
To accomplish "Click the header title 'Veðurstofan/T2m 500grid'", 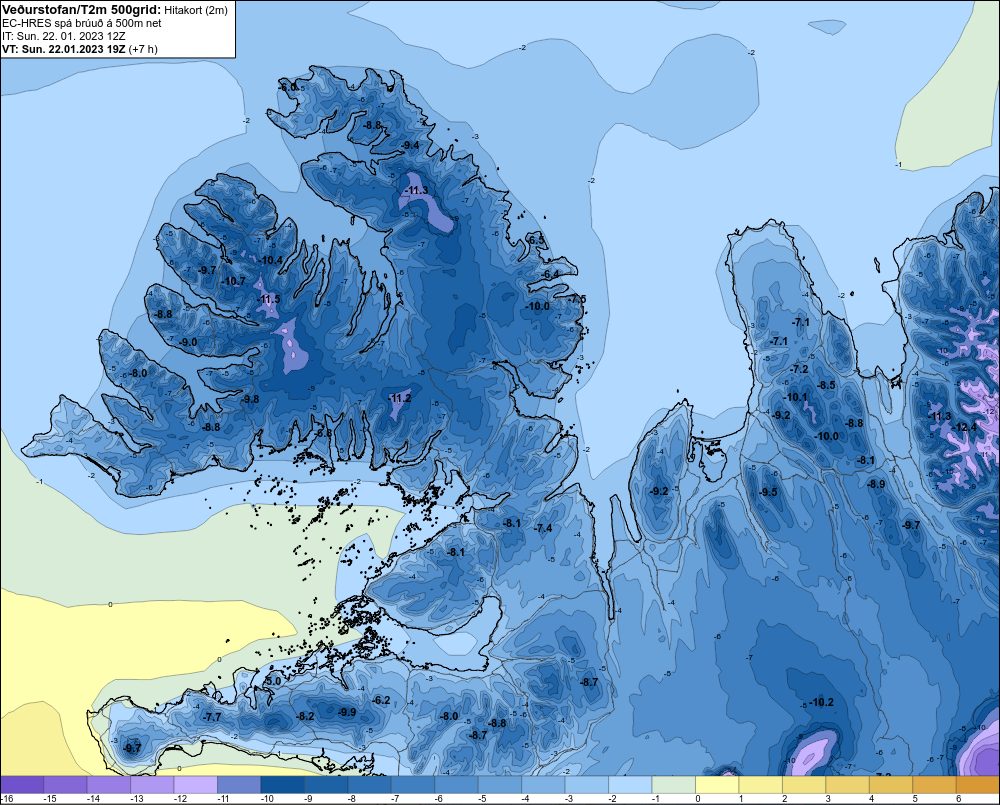I will [81, 9].
